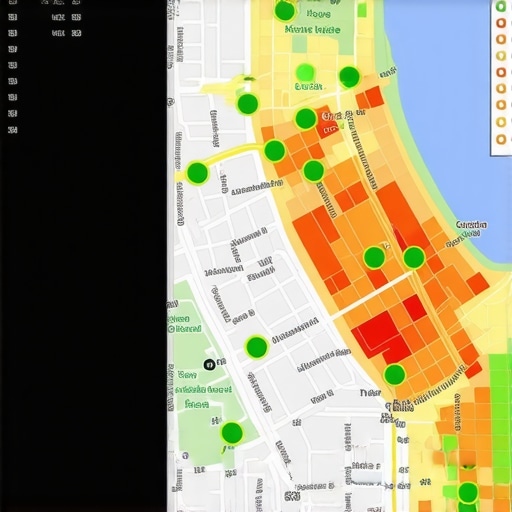Viewport: 512px width, 512px height.
Task: Click the black circular marker beside the park
Action: [209, 365]
